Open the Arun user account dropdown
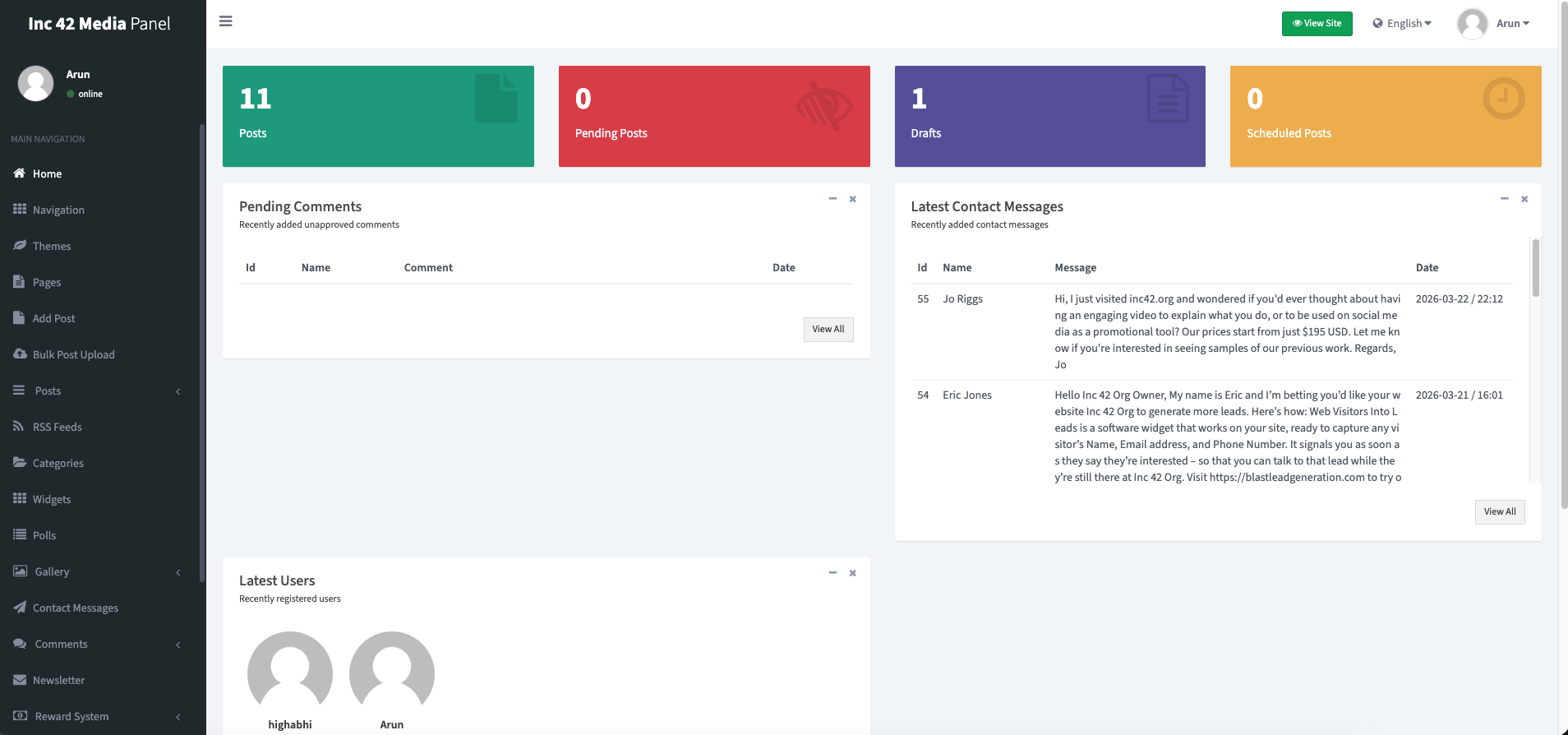The width and height of the screenshot is (1568, 735). [x=1494, y=24]
